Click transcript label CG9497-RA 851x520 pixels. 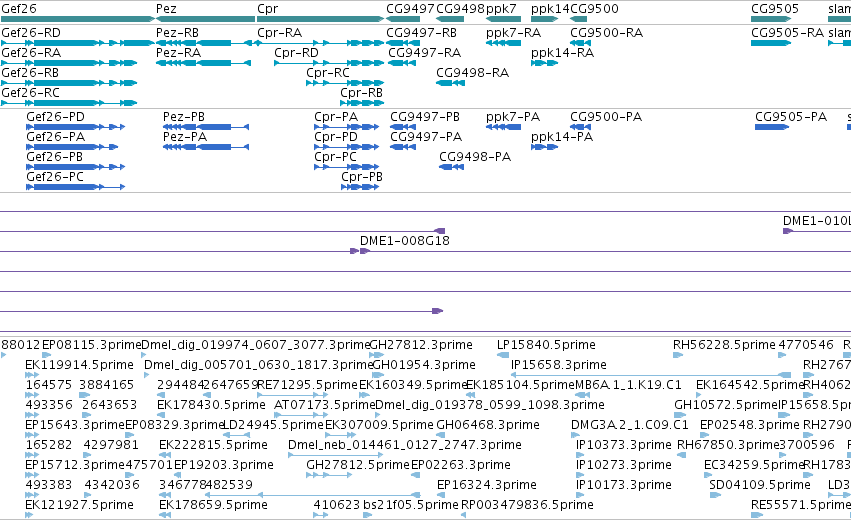(424, 53)
